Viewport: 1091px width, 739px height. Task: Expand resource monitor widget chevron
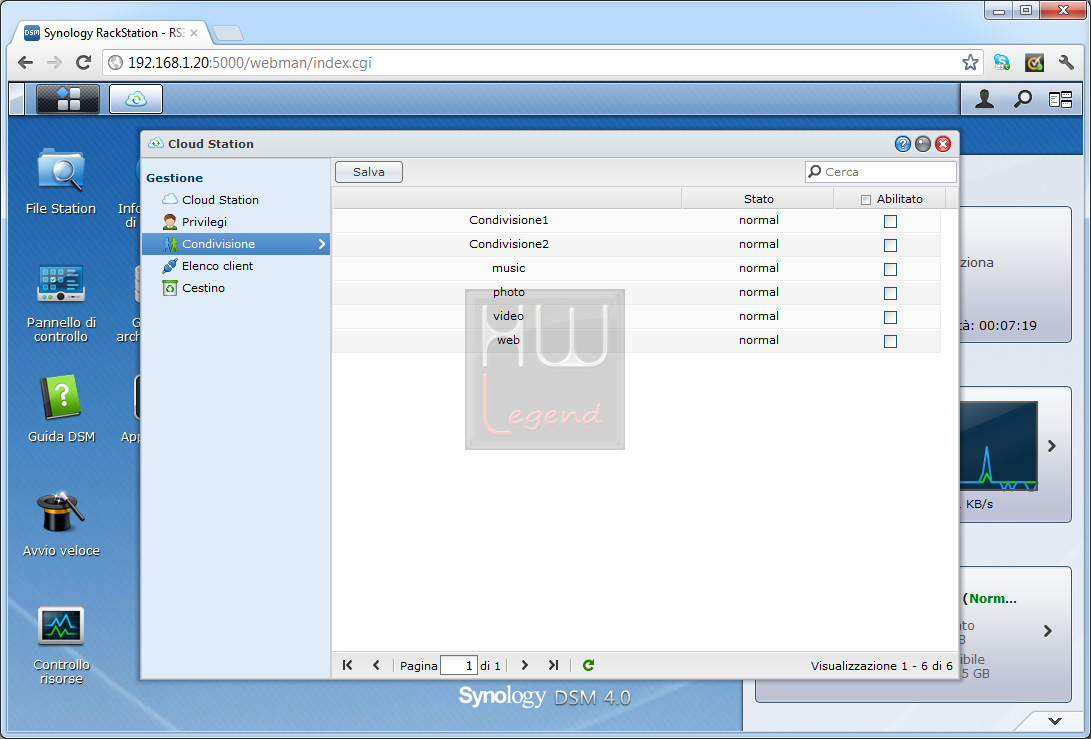click(1051, 446)
